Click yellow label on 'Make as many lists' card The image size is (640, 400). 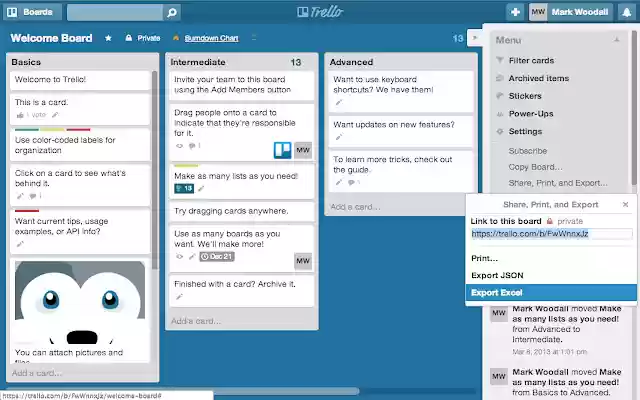coord(186,166)
